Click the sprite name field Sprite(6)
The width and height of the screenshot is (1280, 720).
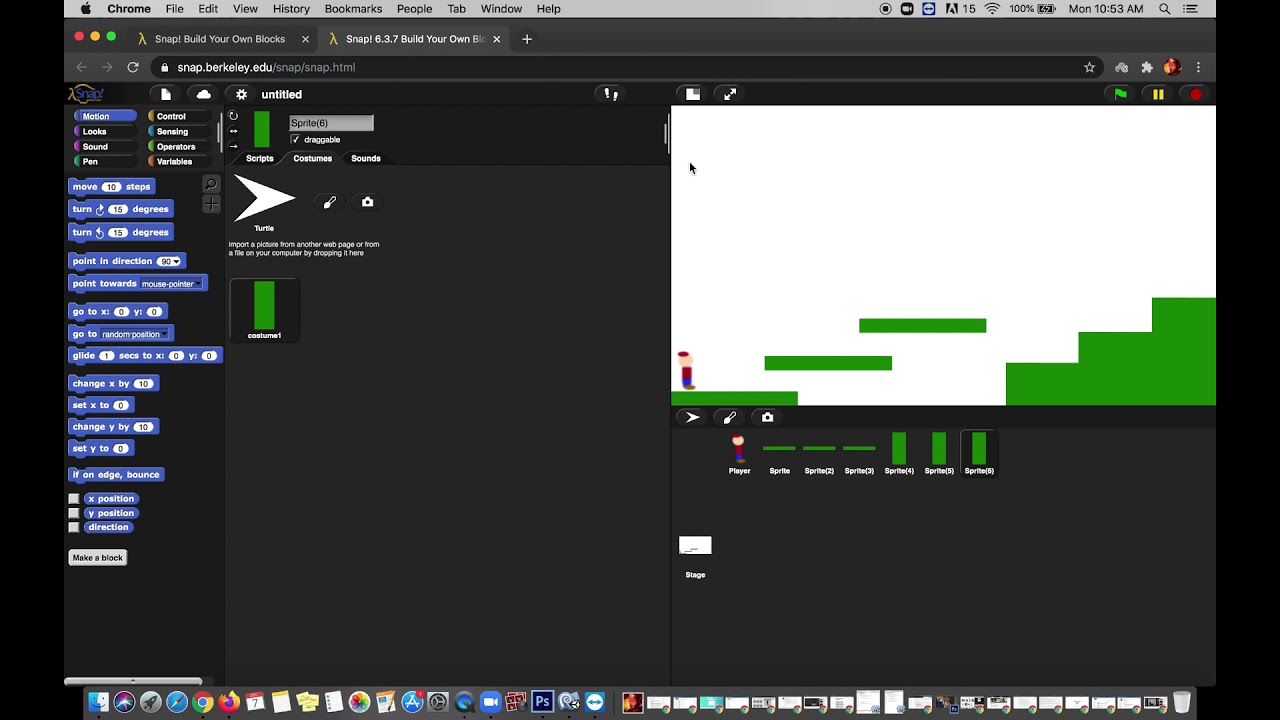pos(331,123)
